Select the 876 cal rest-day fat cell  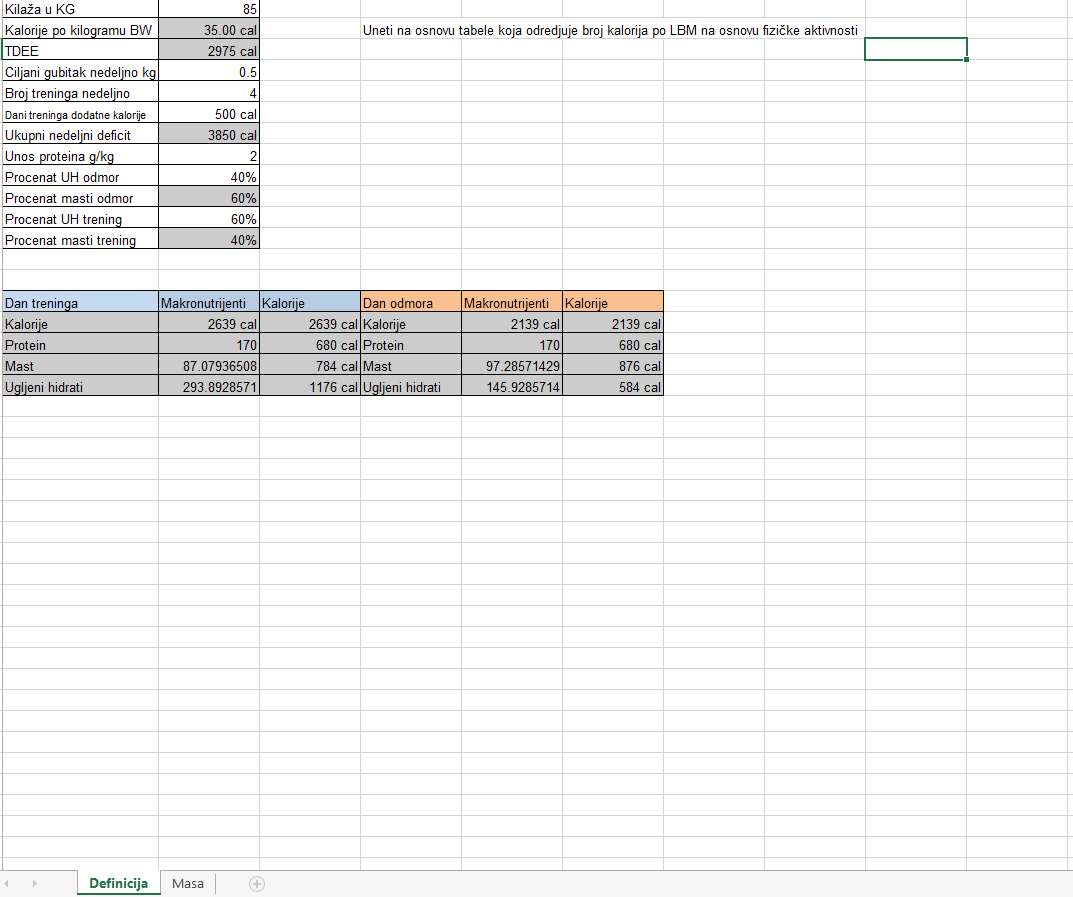point(613,366)
